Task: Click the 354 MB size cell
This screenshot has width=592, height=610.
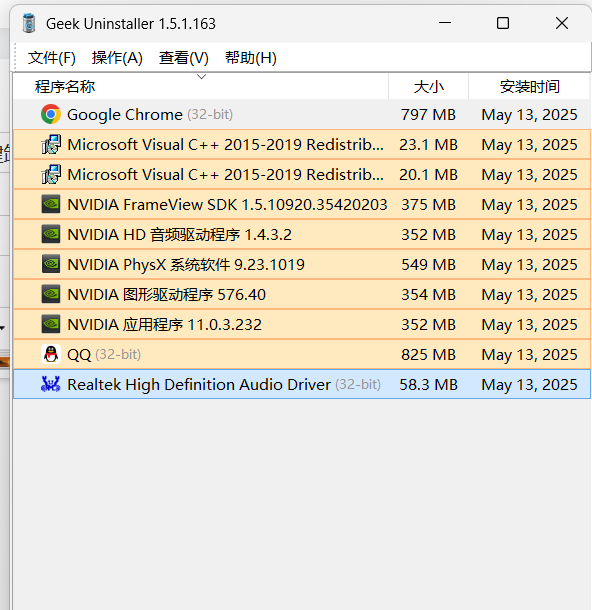Action: click(428, 294)
